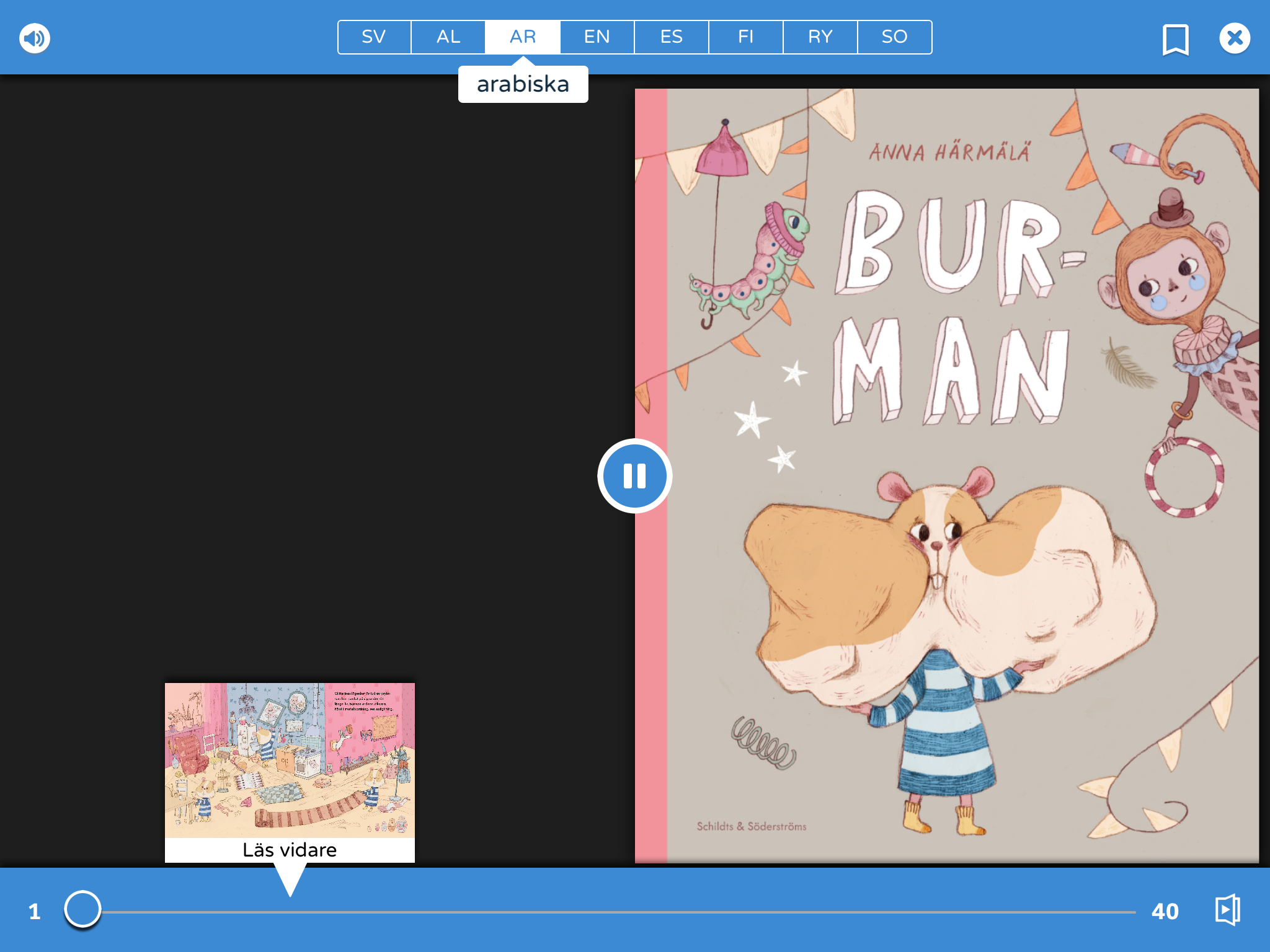This screenshot has width=1270, height=952.
Task: Switch language to SO
Action: (x=895, y=37)
